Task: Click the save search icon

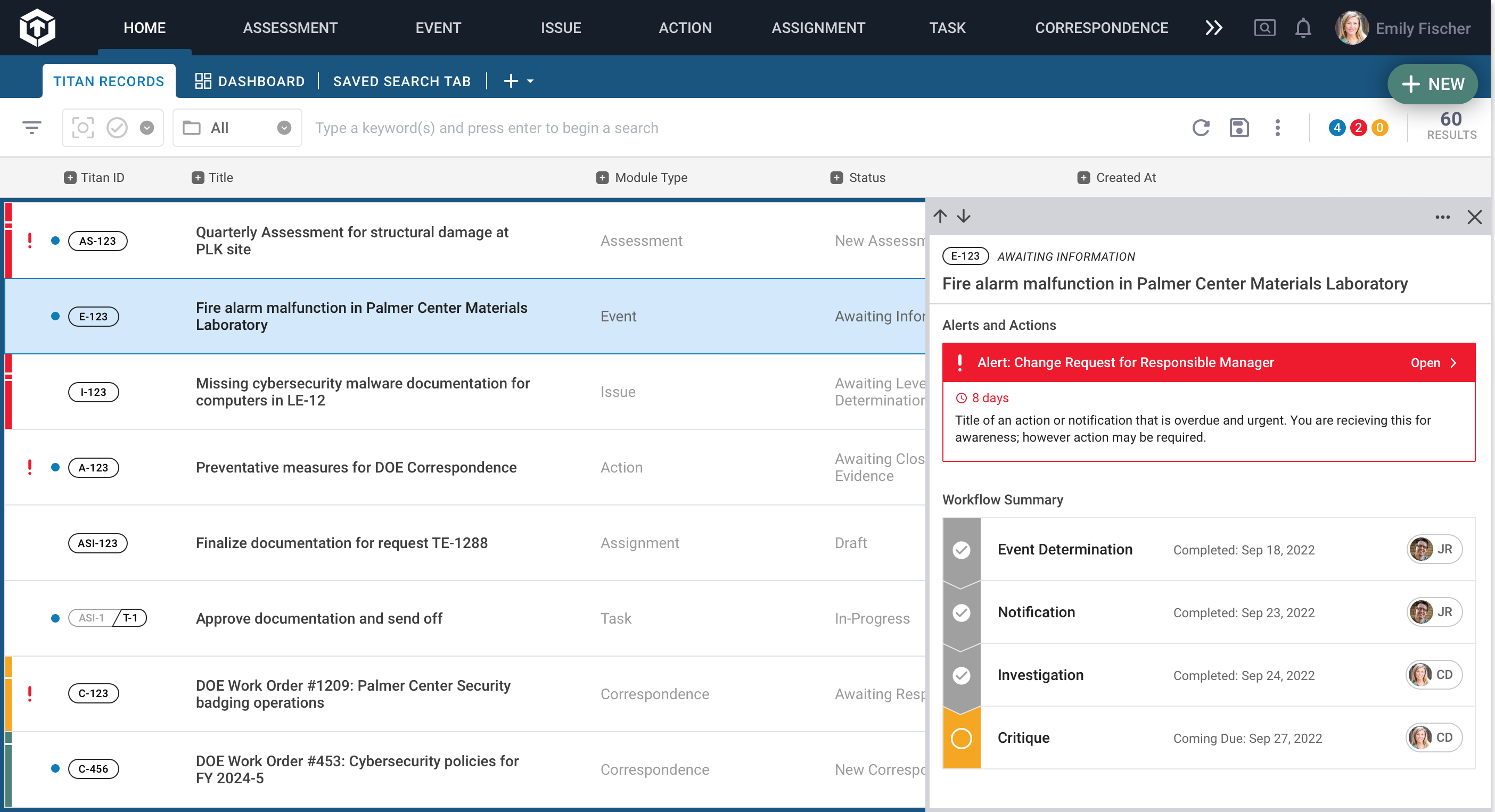Action: pos(1239,127)
